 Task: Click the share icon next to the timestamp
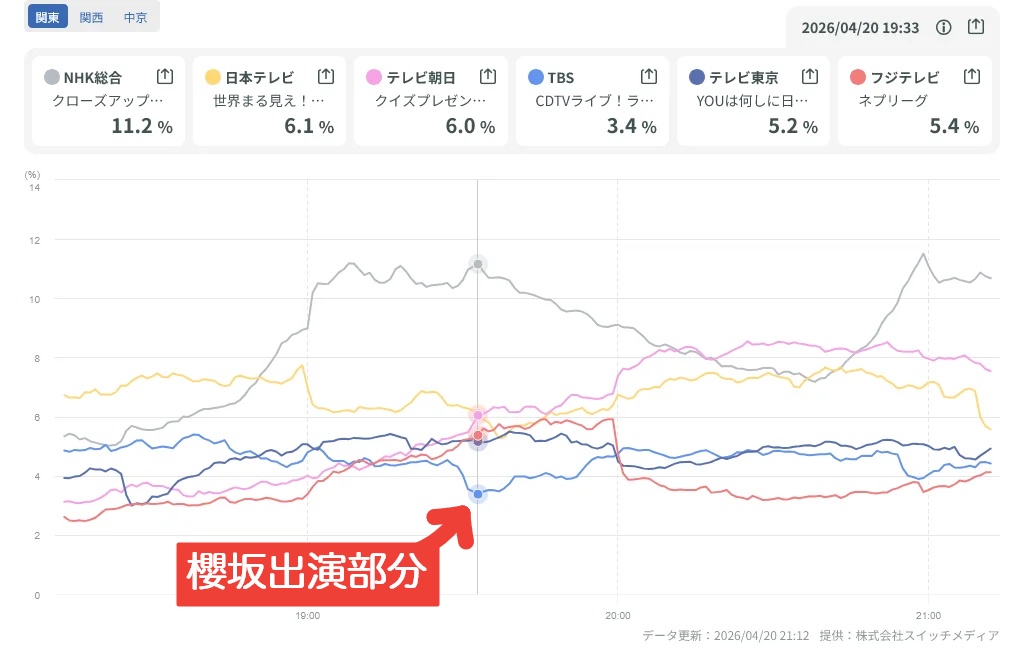coord(977,28)
